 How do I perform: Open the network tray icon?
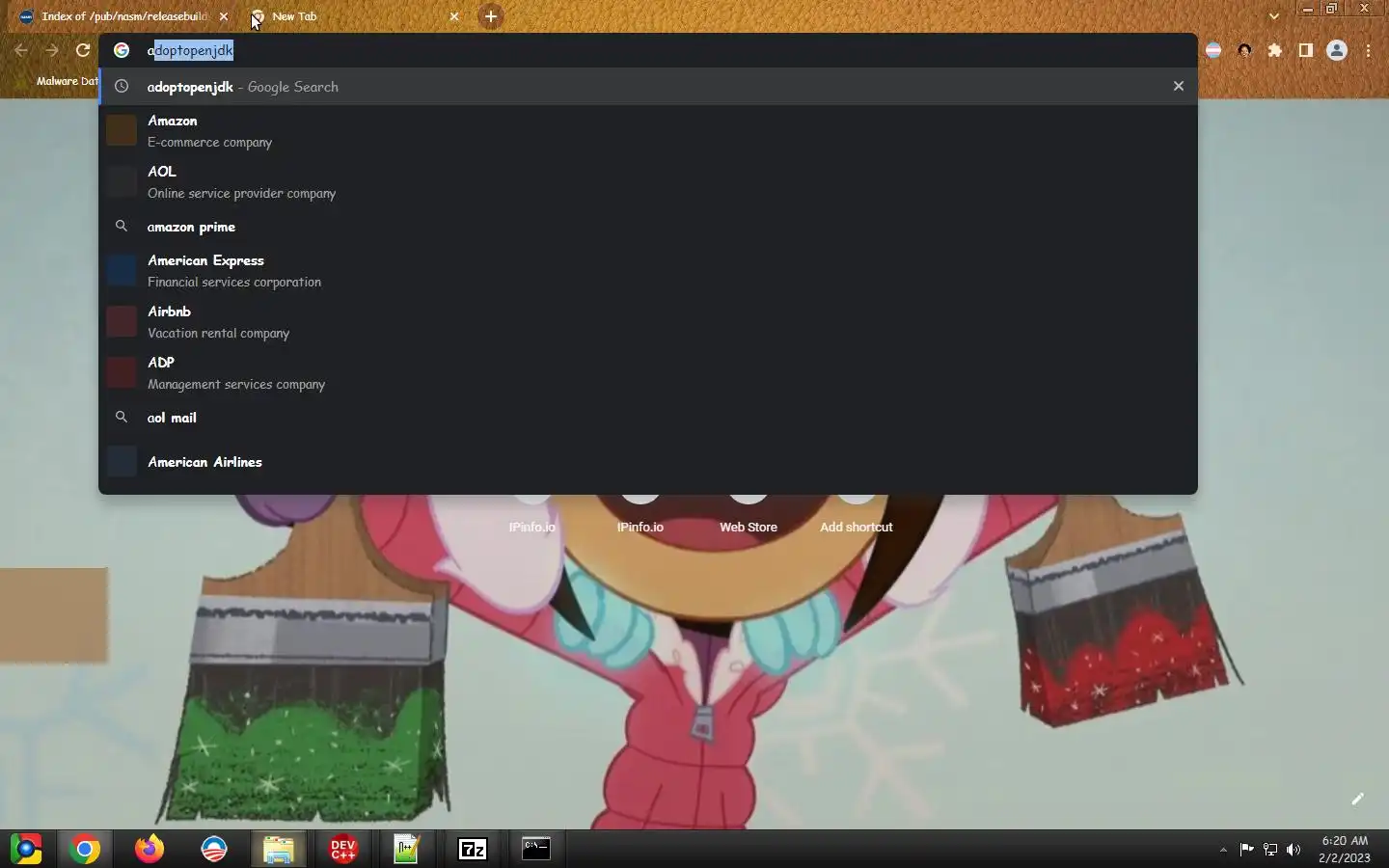click(x=1270, y=850)
